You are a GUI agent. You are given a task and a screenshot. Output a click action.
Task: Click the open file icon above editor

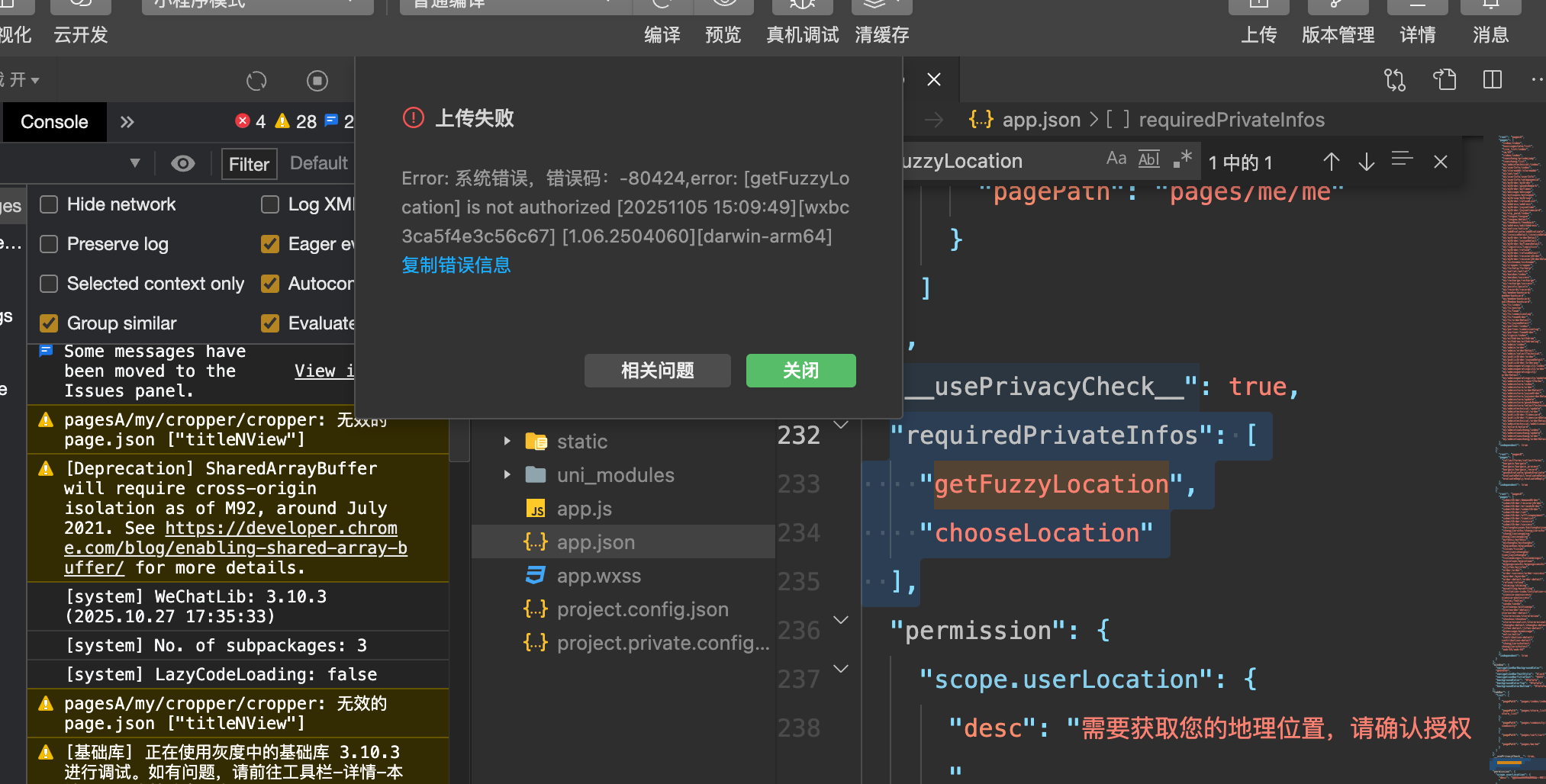point(1445,80)
